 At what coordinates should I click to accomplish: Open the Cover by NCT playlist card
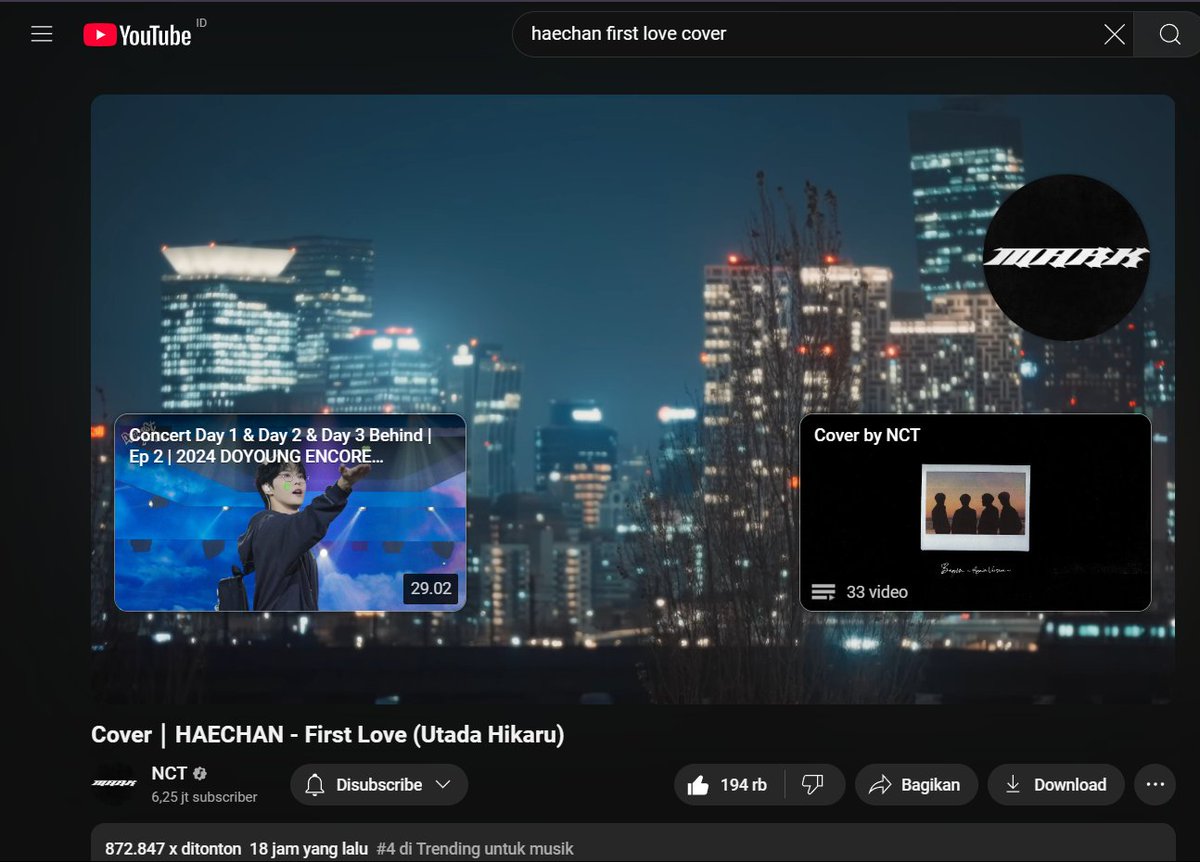click(975, 512)
